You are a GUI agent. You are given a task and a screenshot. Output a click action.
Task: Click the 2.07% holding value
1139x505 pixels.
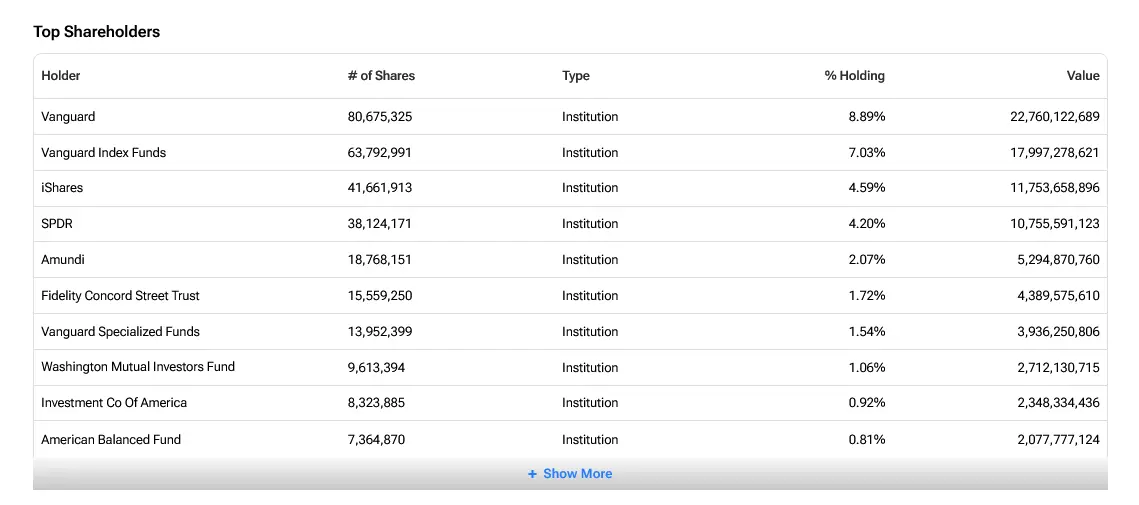867,259
